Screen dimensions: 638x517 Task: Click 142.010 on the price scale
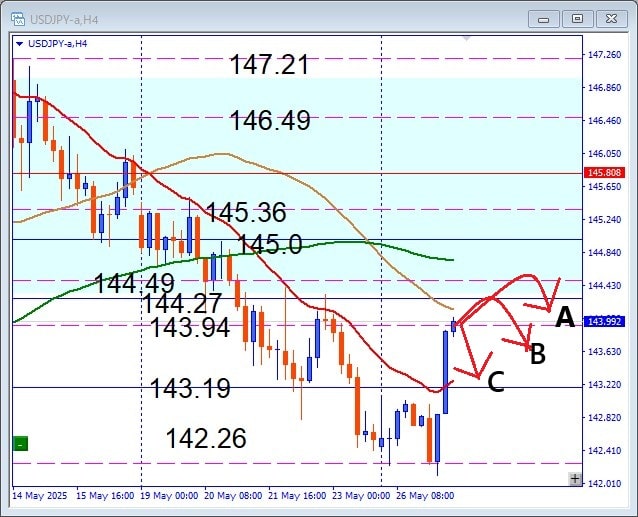(605, 483)
